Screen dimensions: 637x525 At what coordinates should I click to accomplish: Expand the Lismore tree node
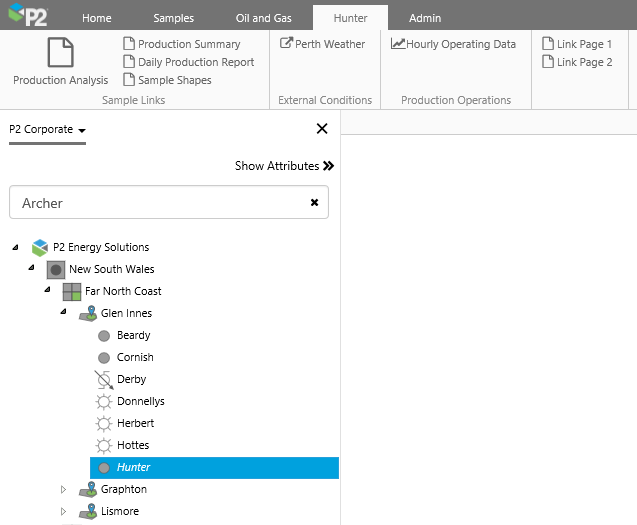coord(63,511)
